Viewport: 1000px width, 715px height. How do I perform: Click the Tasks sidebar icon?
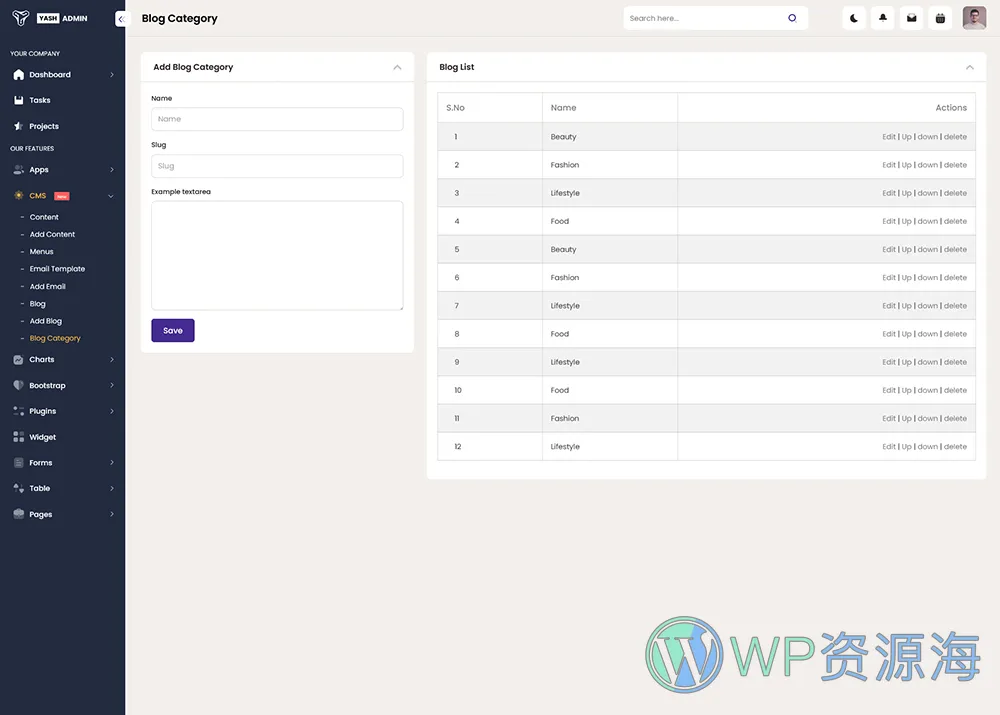tap(18, 100)
